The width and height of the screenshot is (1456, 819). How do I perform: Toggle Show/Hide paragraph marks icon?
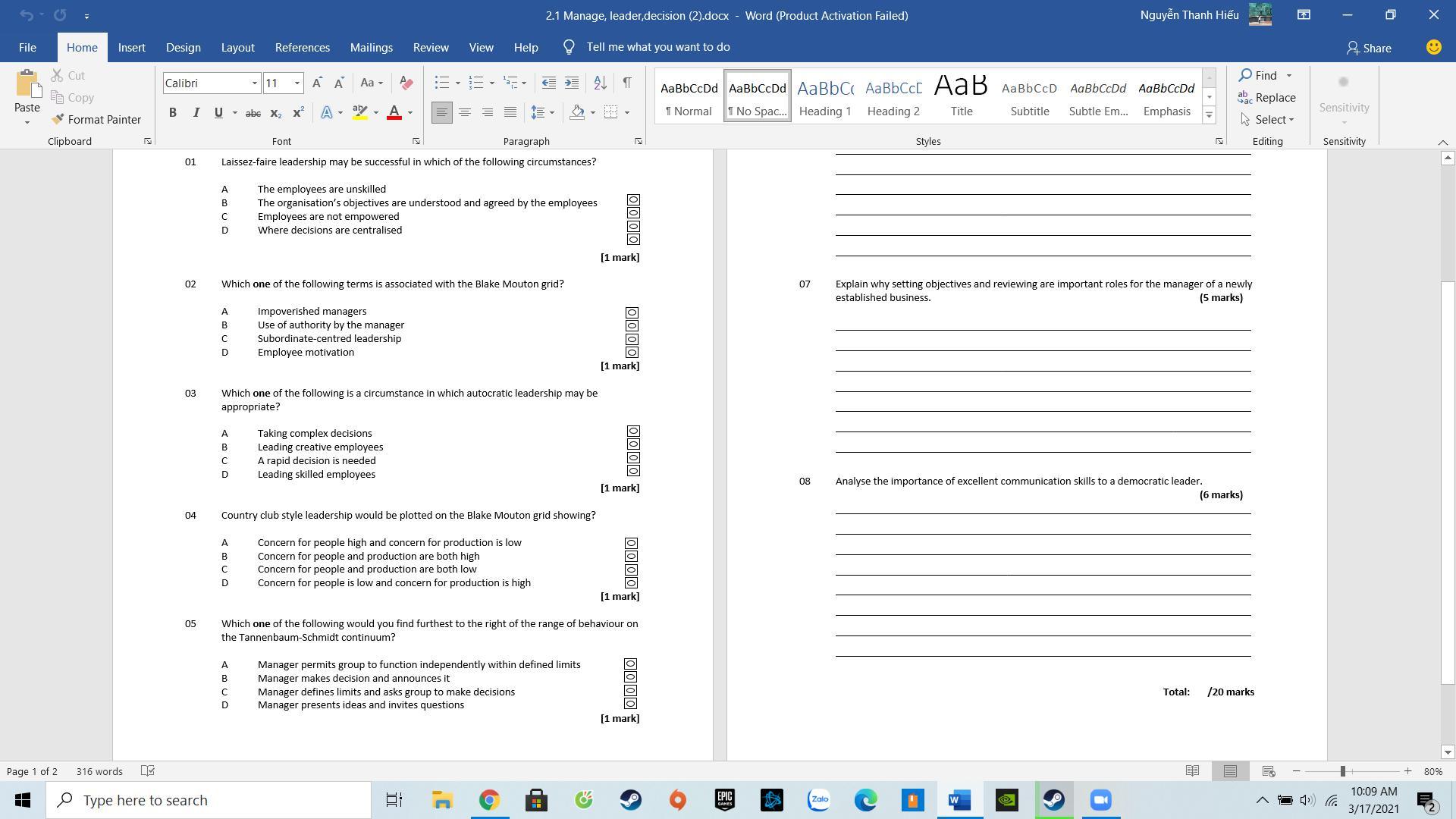click(x=627, y=83)
